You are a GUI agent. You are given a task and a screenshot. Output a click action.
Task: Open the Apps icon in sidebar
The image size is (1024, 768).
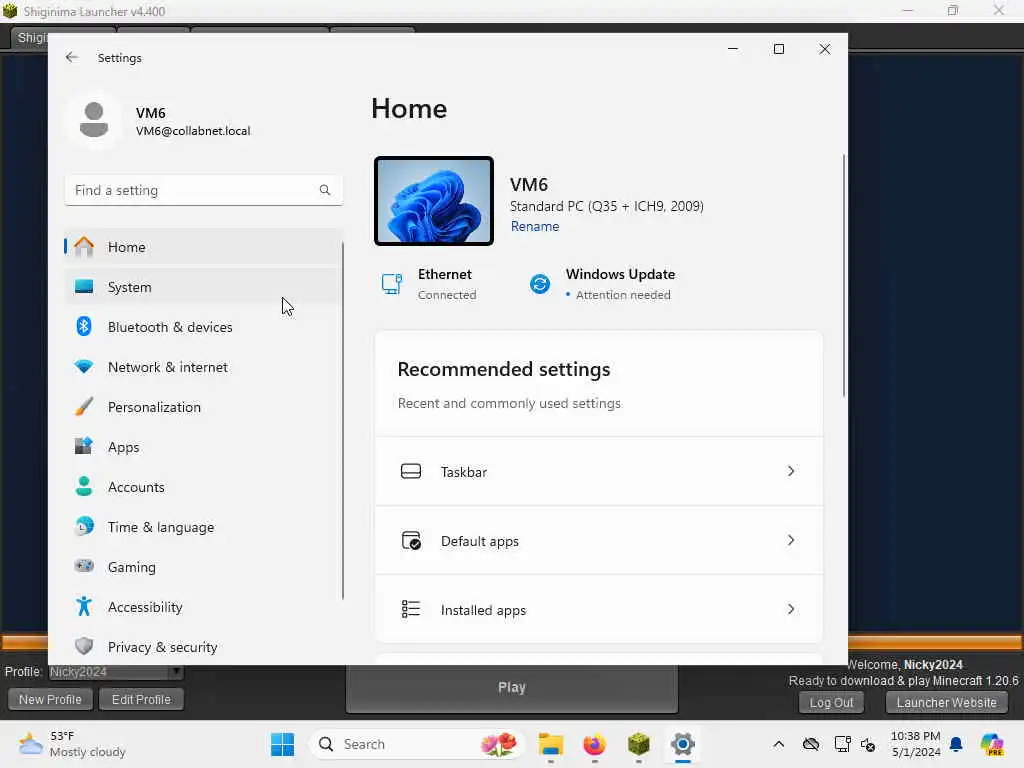[x=84, y=447]
